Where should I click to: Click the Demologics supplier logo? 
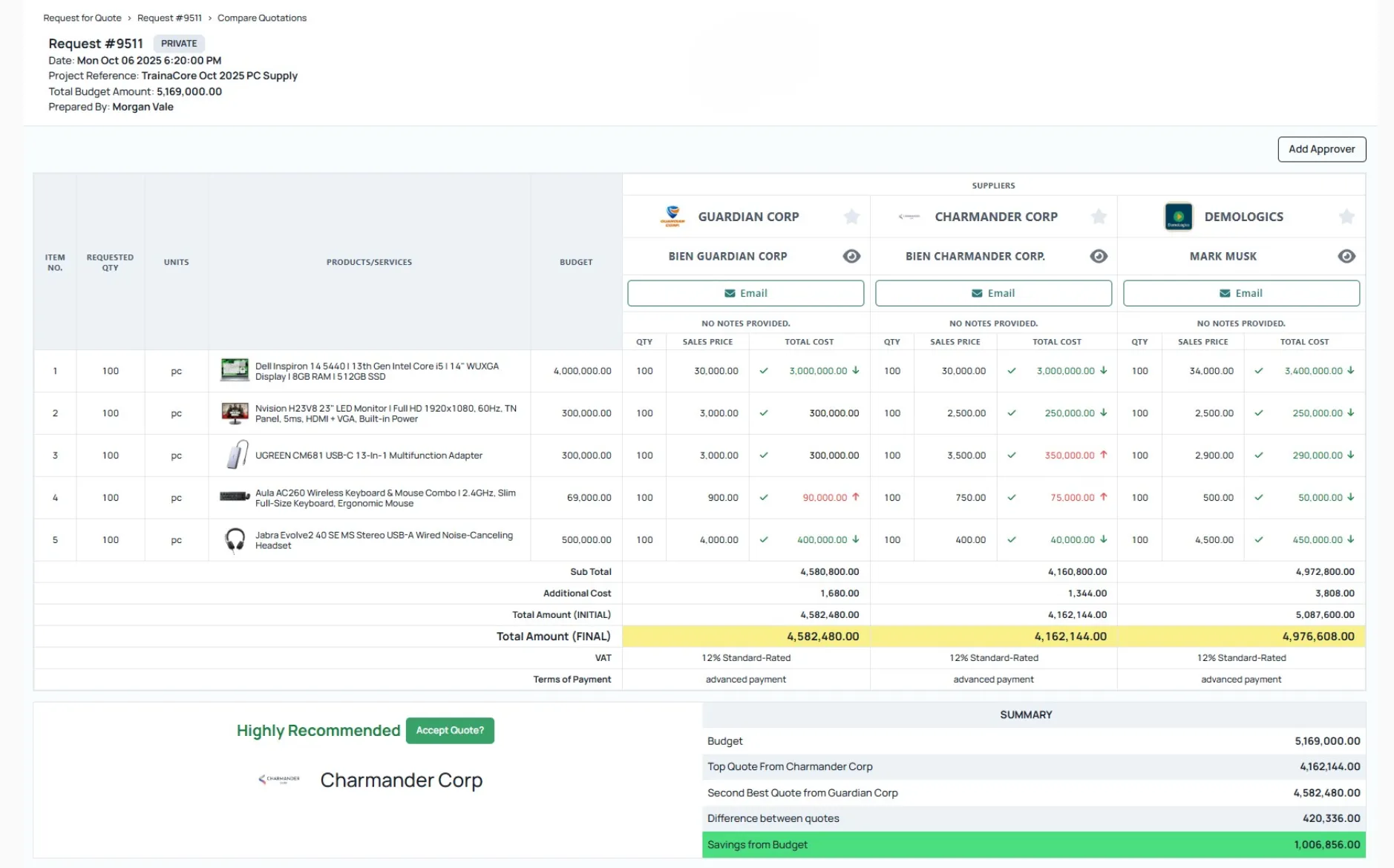pos(1178,217)
